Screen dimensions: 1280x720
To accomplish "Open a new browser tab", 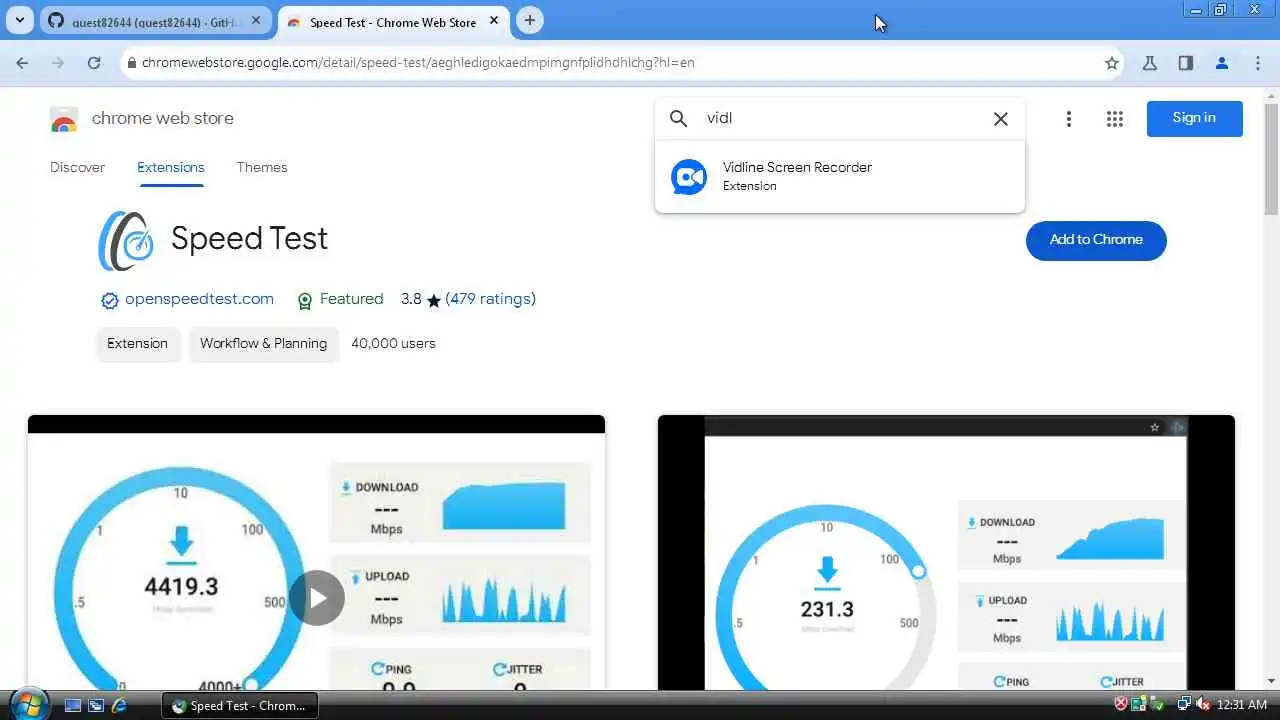I will coord(530,20).
